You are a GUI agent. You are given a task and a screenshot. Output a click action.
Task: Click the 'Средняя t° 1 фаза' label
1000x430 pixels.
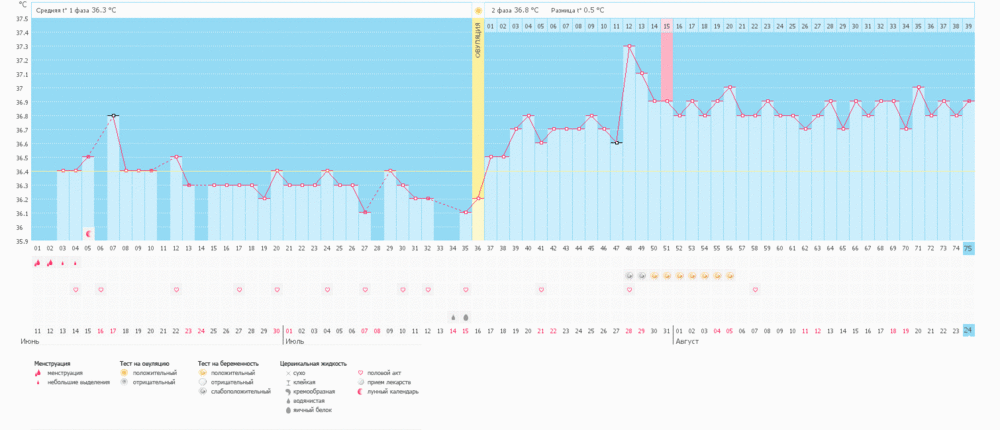click(70, 10)
